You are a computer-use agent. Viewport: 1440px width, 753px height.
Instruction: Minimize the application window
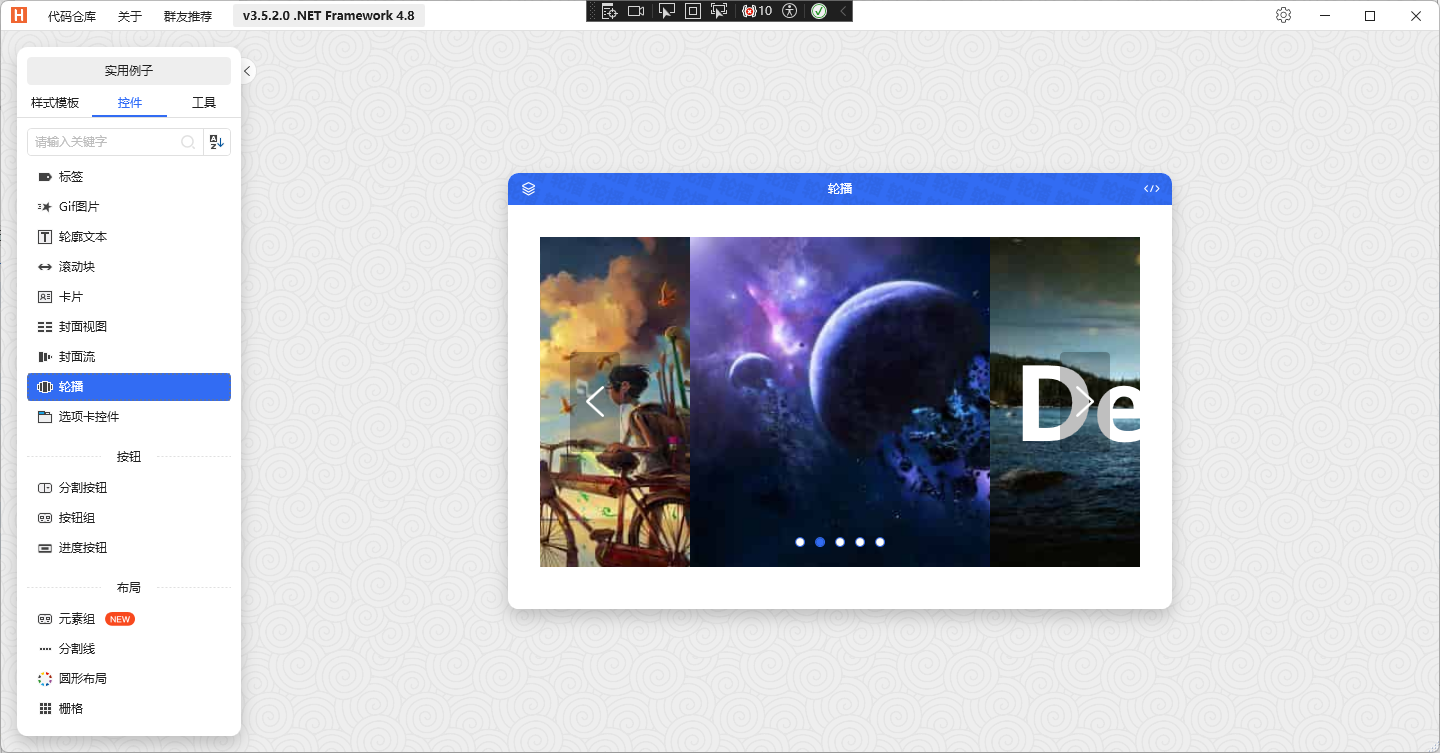[1324, 15]
